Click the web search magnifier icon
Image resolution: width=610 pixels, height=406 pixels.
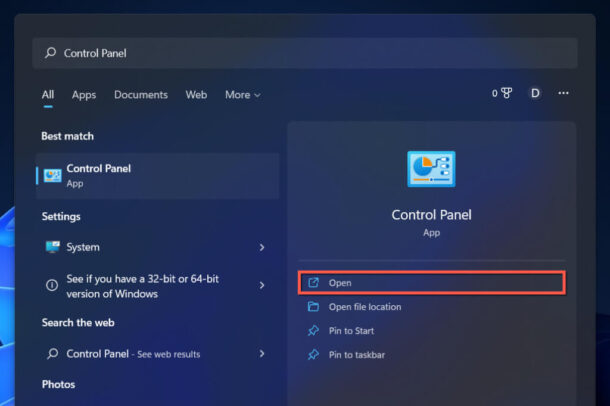[x=53, y=354]
